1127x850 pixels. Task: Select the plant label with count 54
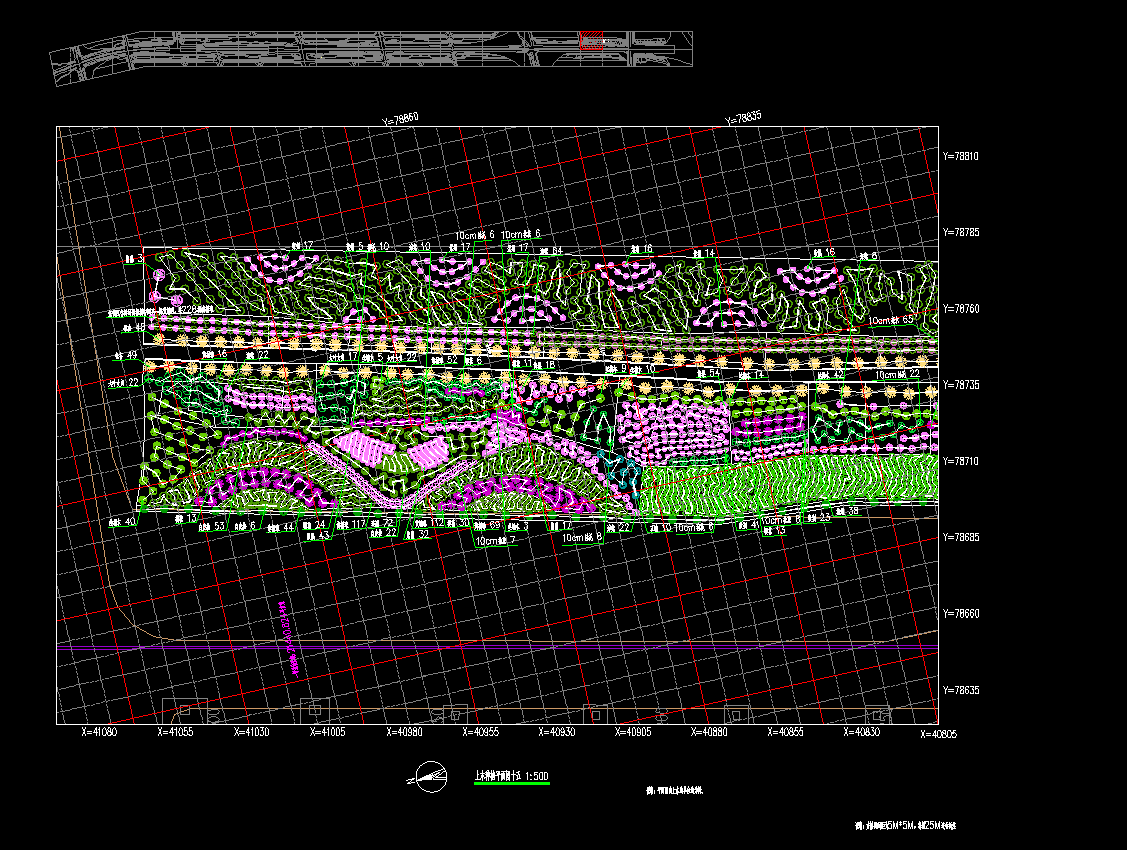click(709, 373)
